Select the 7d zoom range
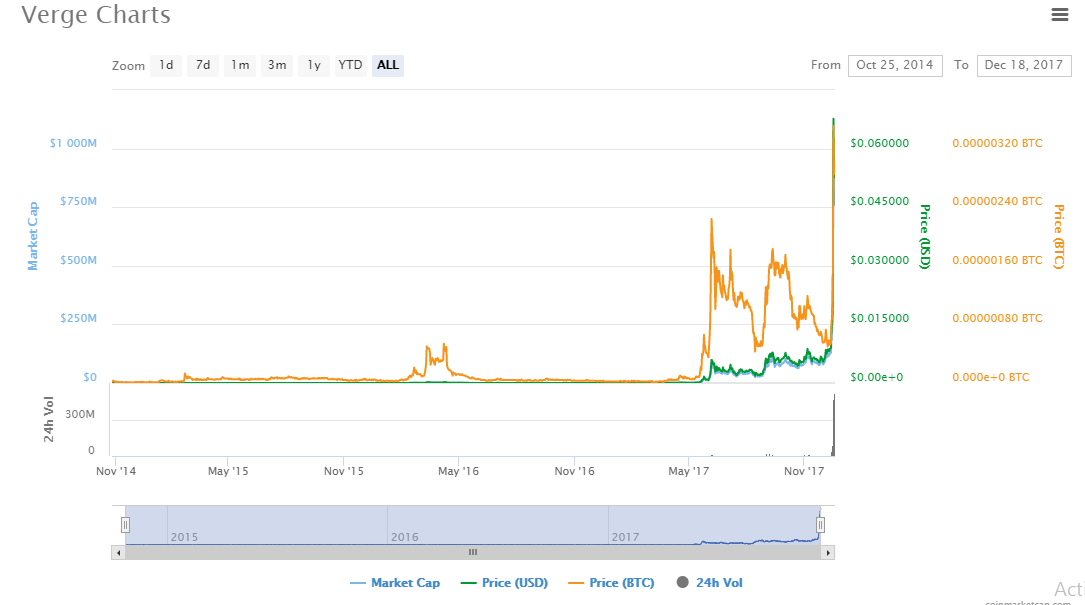The height and width of the screenshot is (605, 1085). point(203,65)
